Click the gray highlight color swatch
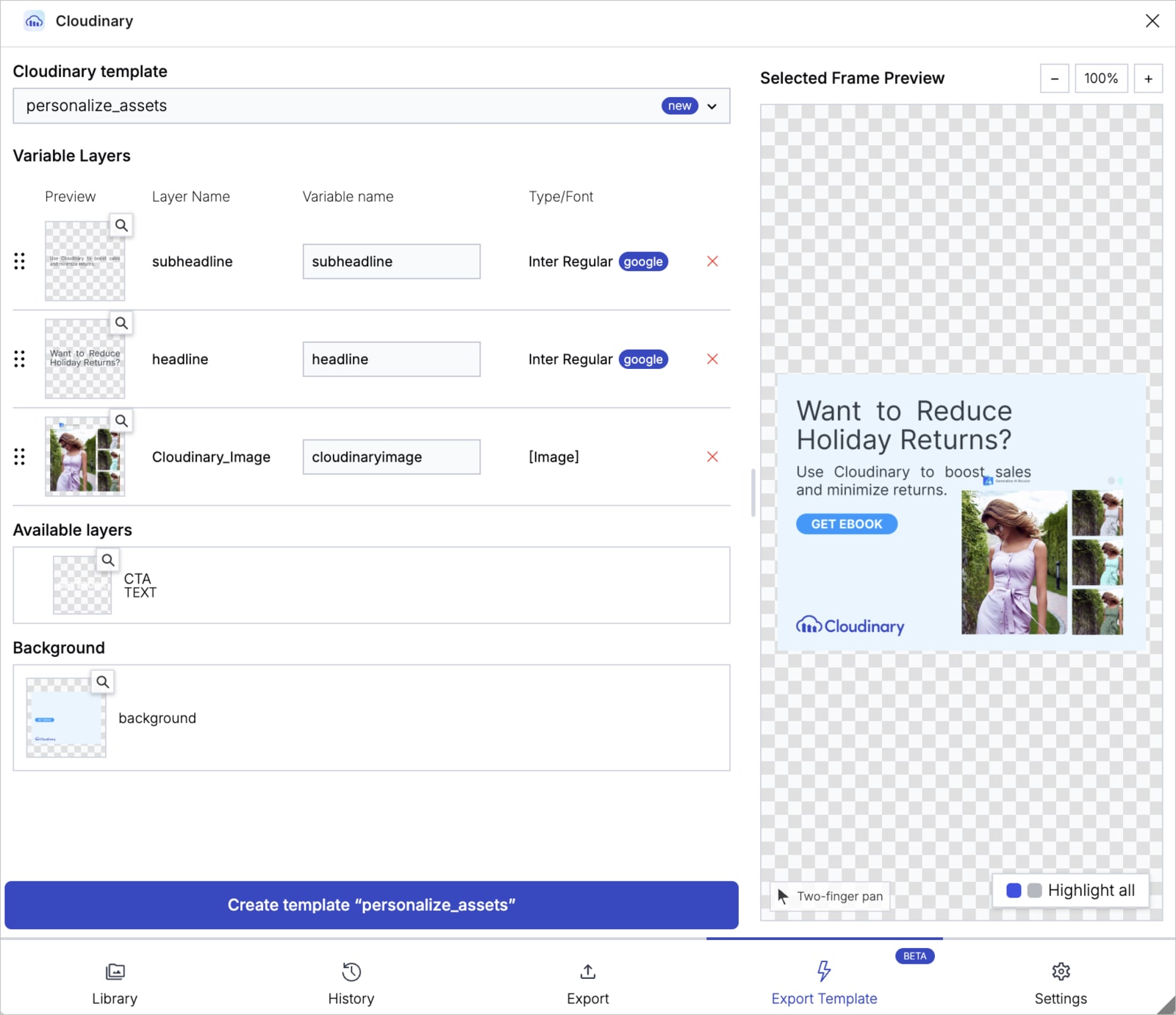This screenshot has width=1176, height=1015. coord(1034,891)
